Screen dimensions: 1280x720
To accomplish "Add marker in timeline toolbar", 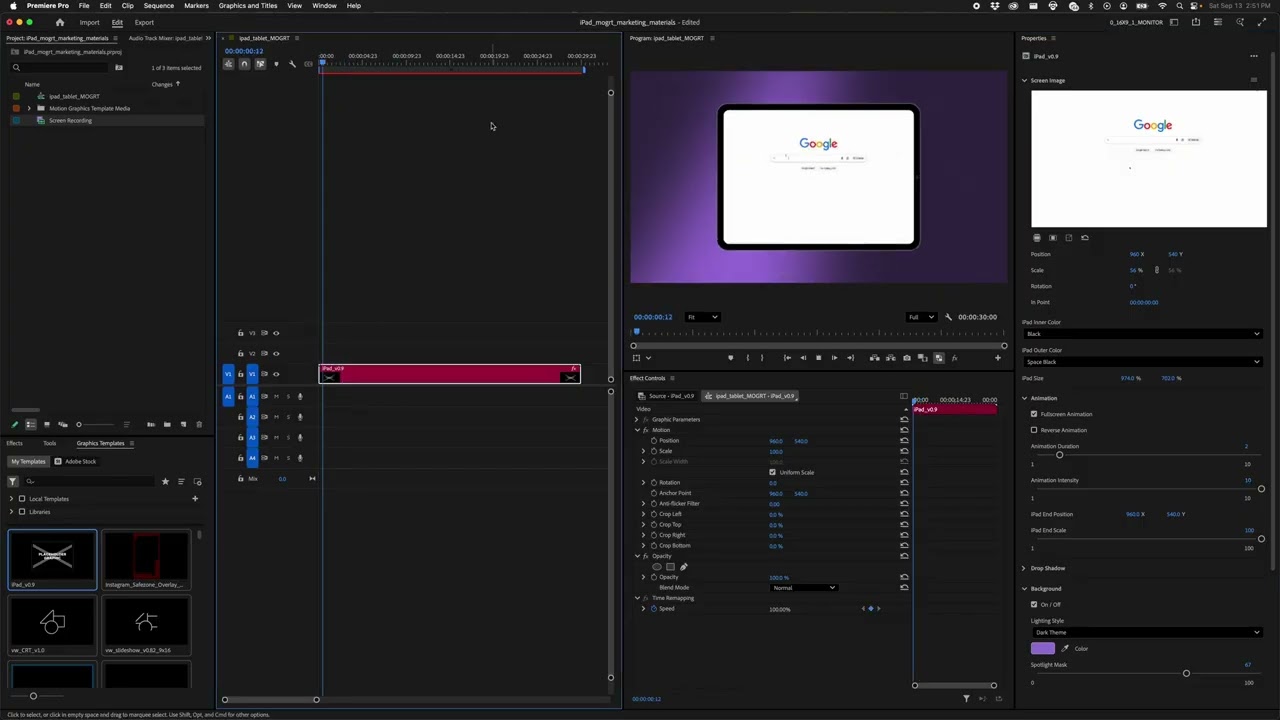I will tap(276, 64).
